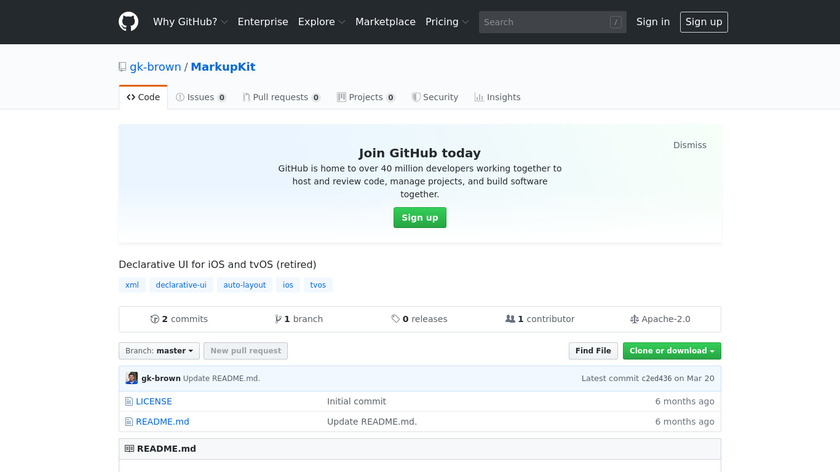The width and height of the screenshot is (840, 472).
Task: Click the contributors people icon
Action: pos(510,319)
